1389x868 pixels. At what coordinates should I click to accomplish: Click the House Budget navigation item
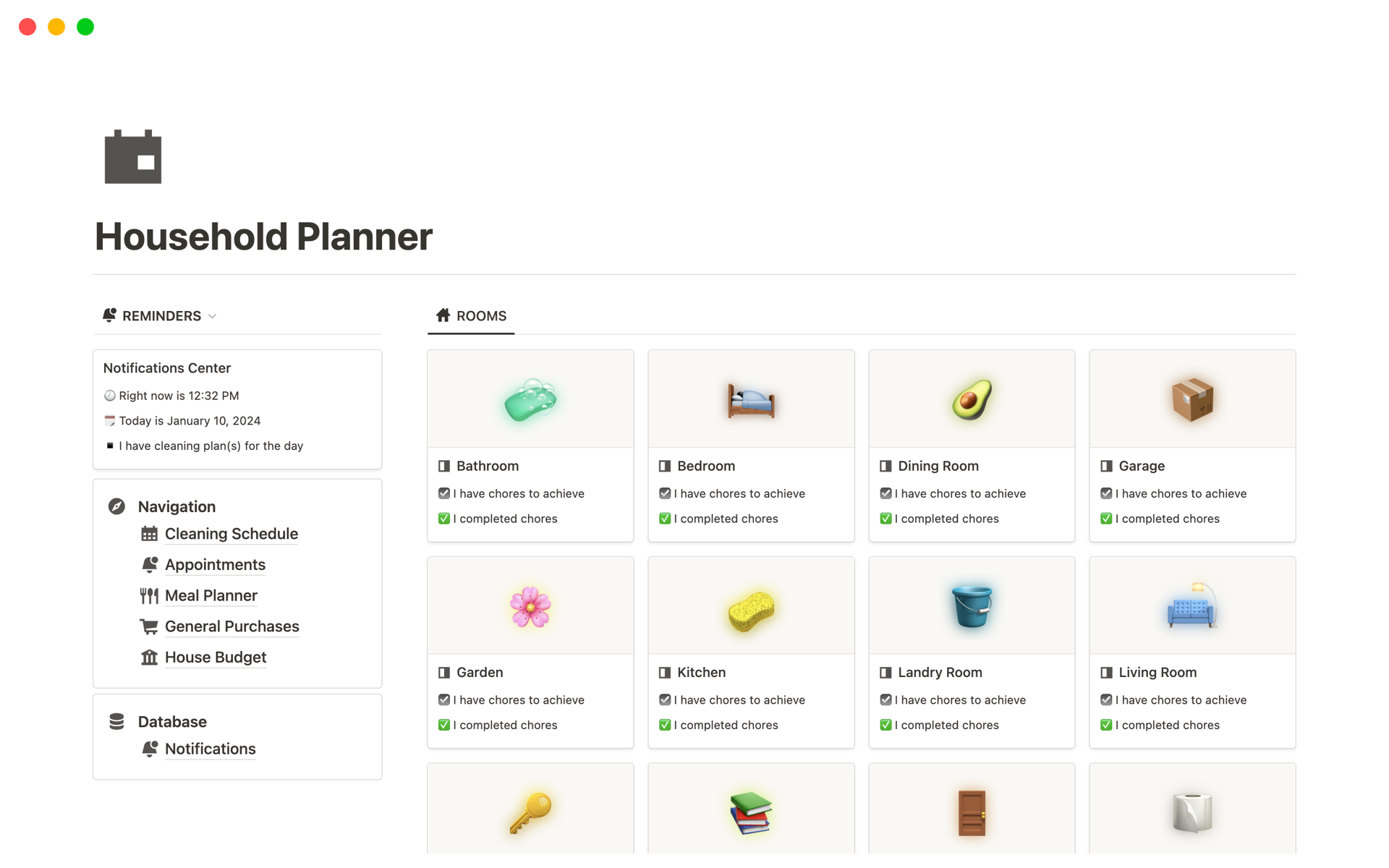[215, 657]
